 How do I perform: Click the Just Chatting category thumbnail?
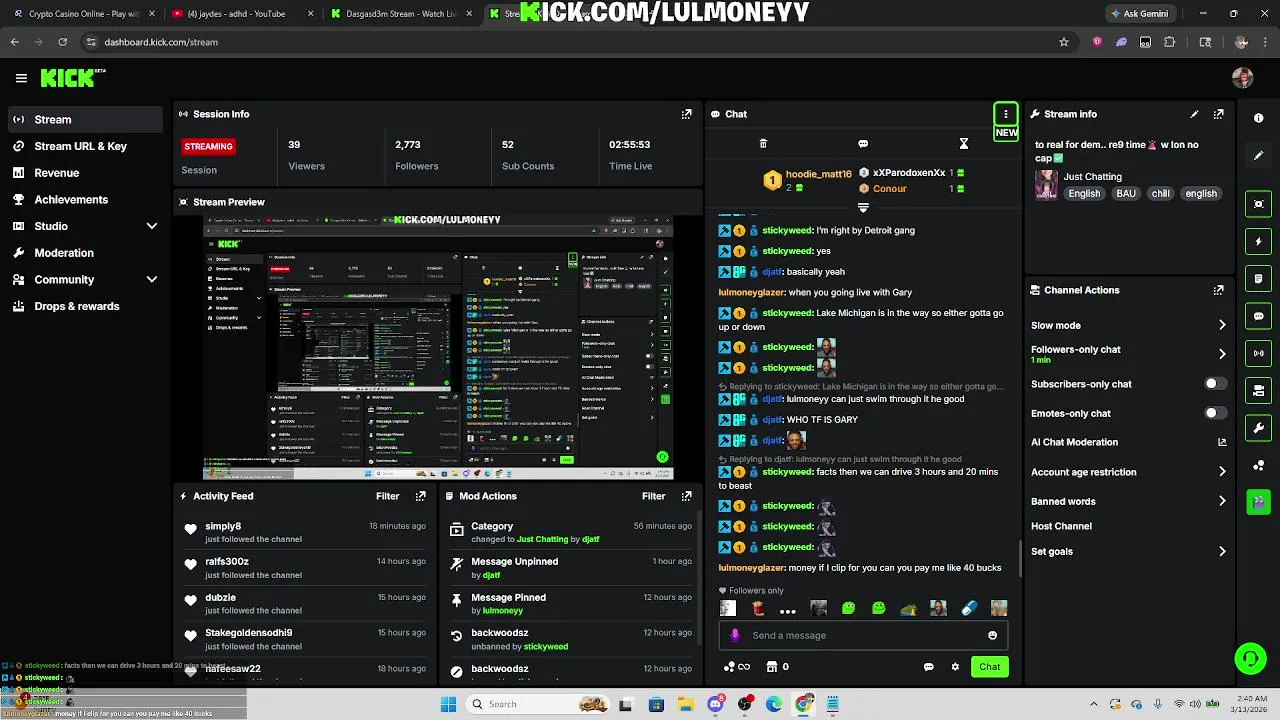(x=1046, y=185)
